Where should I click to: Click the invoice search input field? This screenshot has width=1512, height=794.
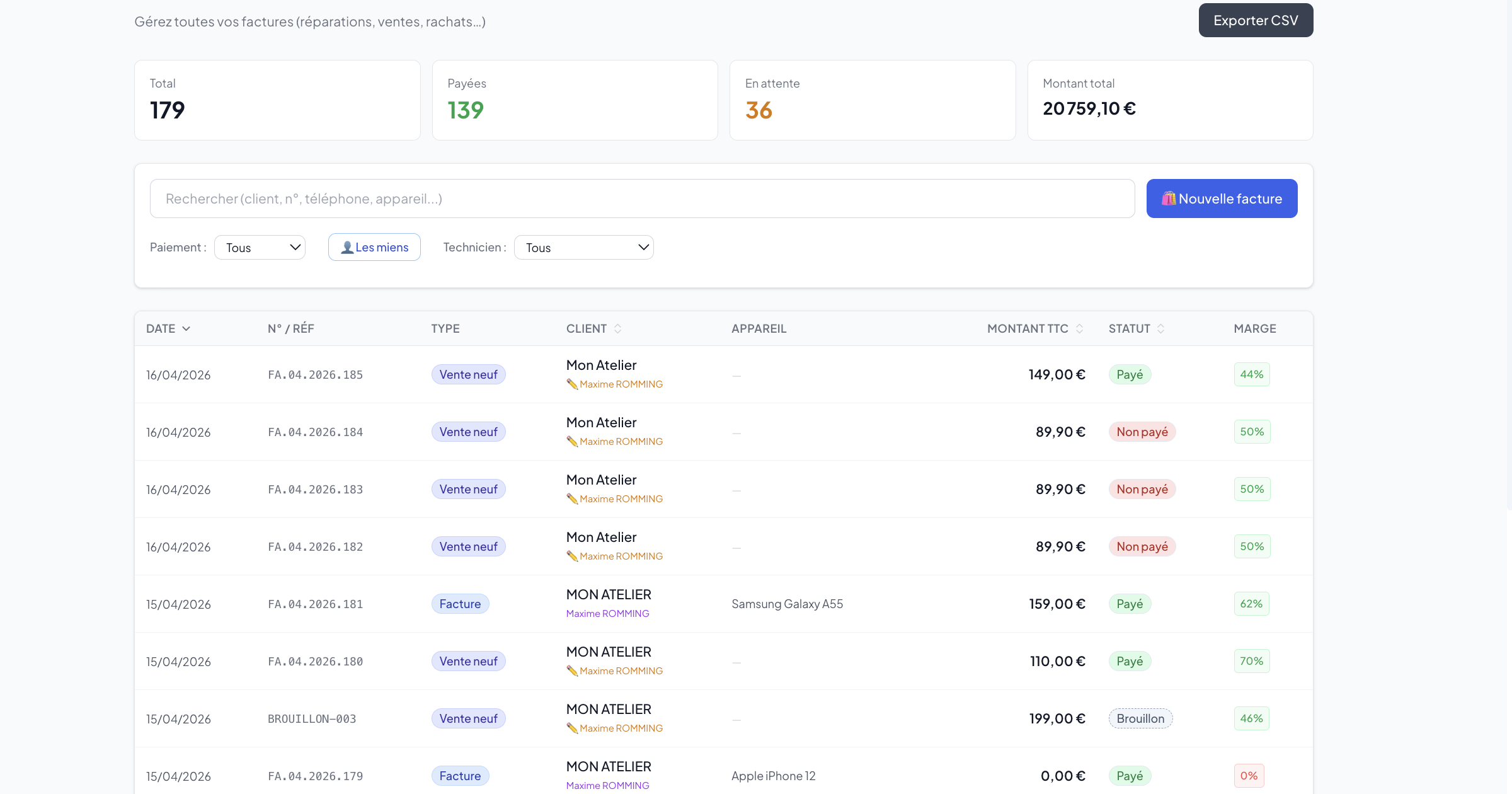pos(642,198)
